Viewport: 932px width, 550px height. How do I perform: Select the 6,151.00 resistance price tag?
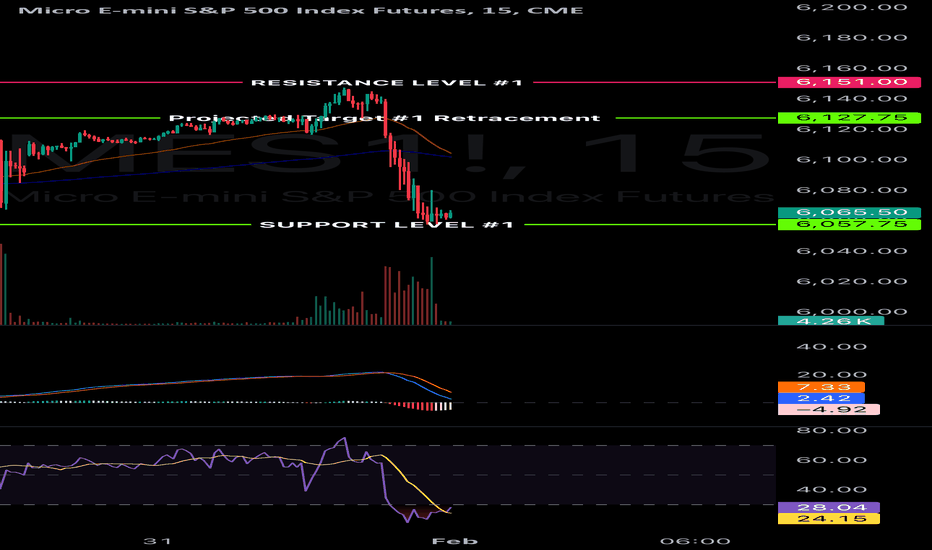click(849, 82)
